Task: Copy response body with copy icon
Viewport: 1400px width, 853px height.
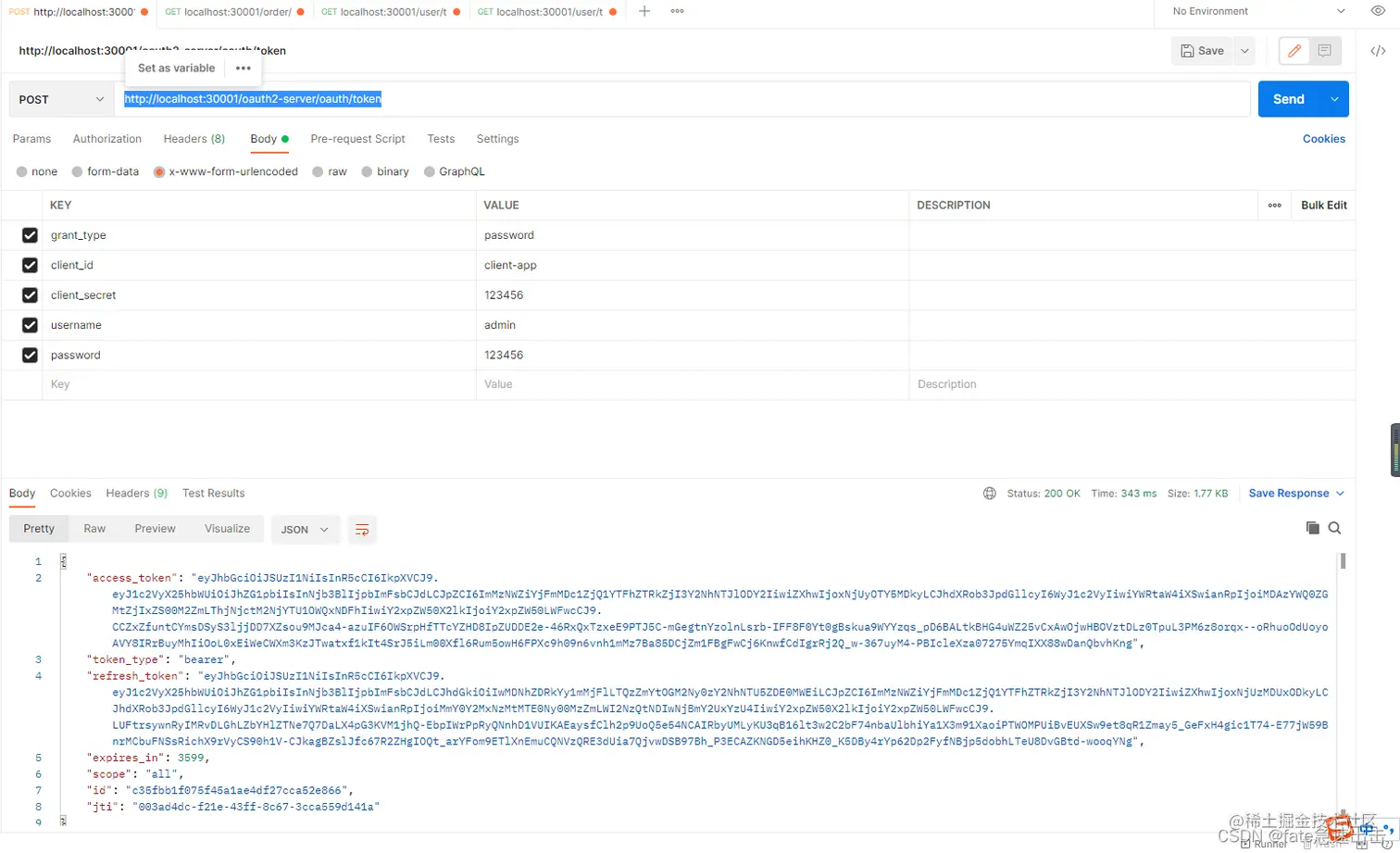Action: click(x=1312, y=528)
